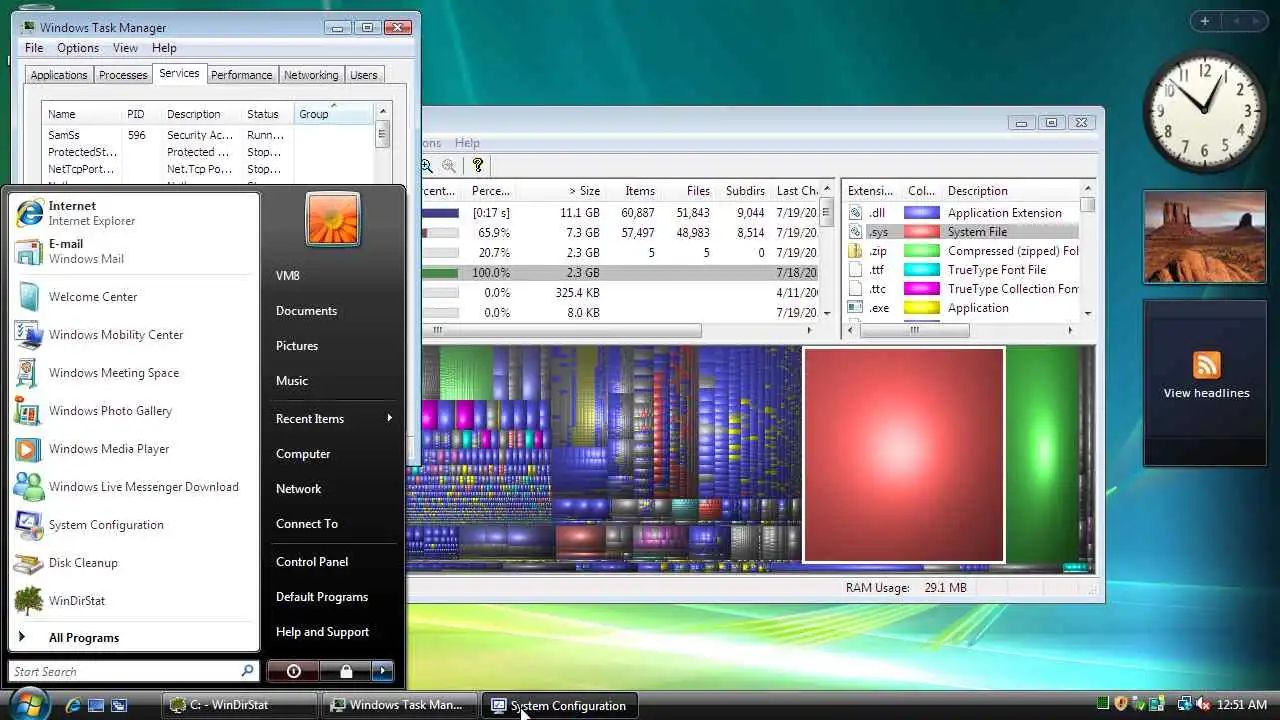Image resolution: width=1280 pixels, height=720 pixels.
Task: Open Task Manager File menu
Action: point(34,48)
